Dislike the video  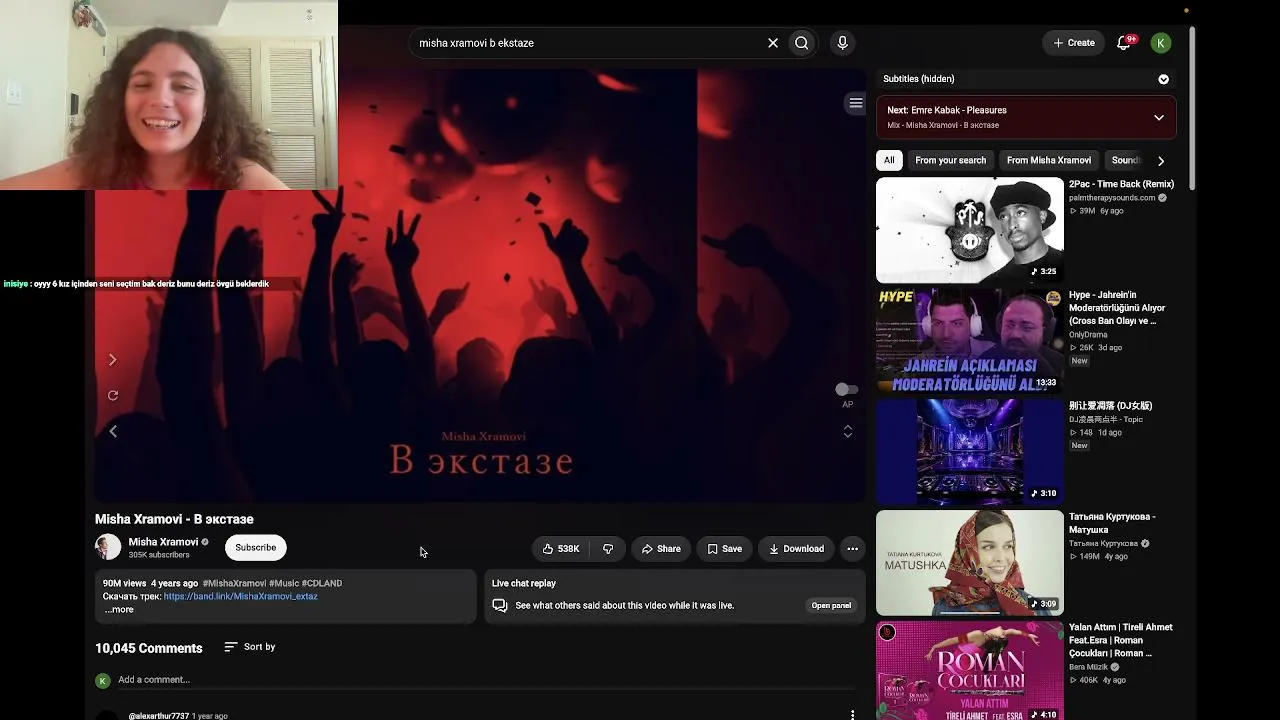tap(607, 548)
